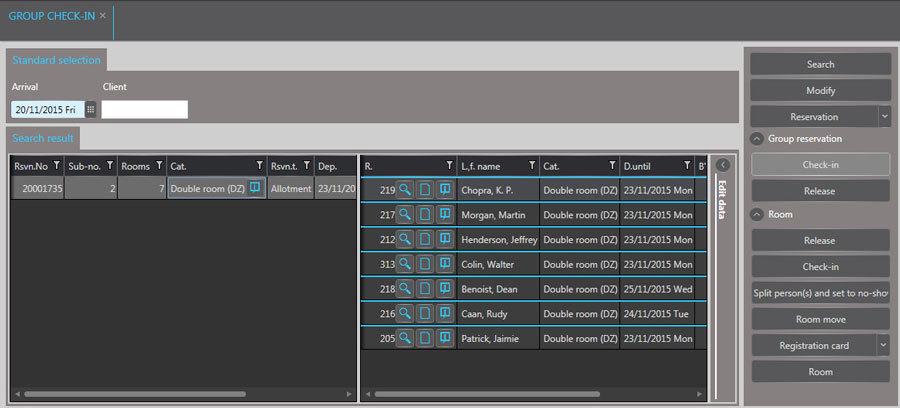Collapse the Edit data side panel

click(722, 165)
